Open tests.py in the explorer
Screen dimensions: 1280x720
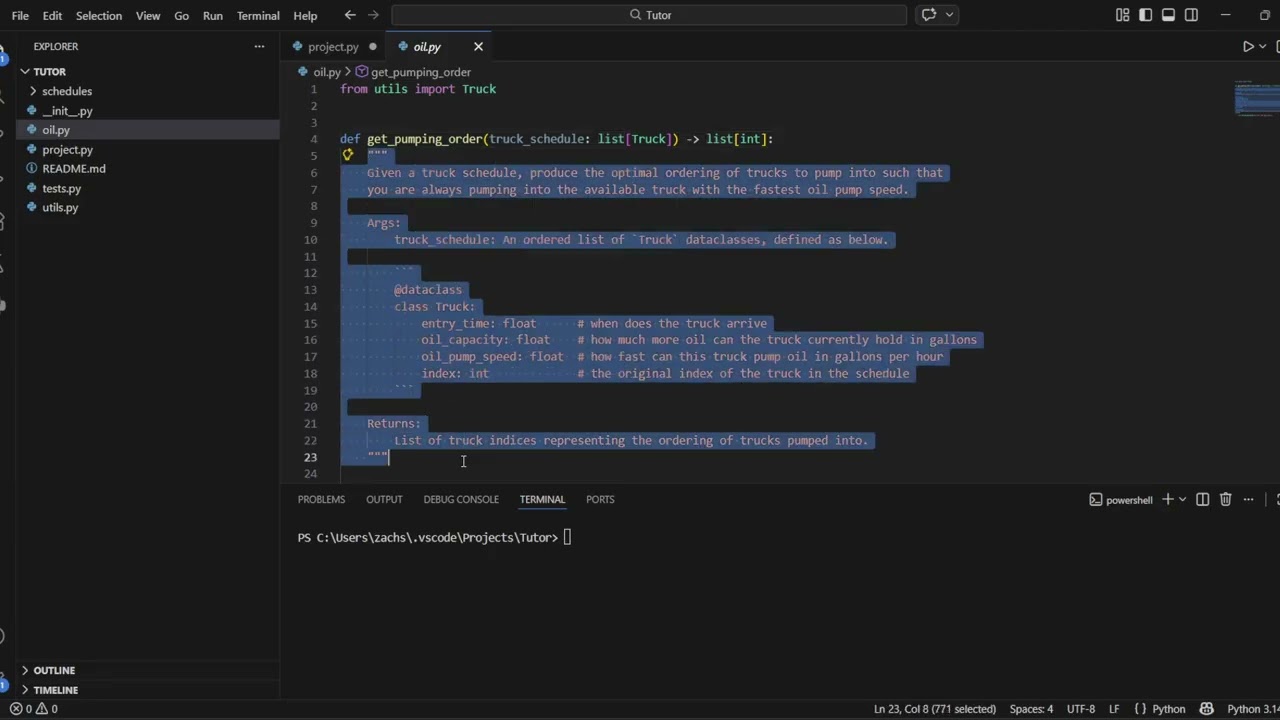(x=61, y=188)
